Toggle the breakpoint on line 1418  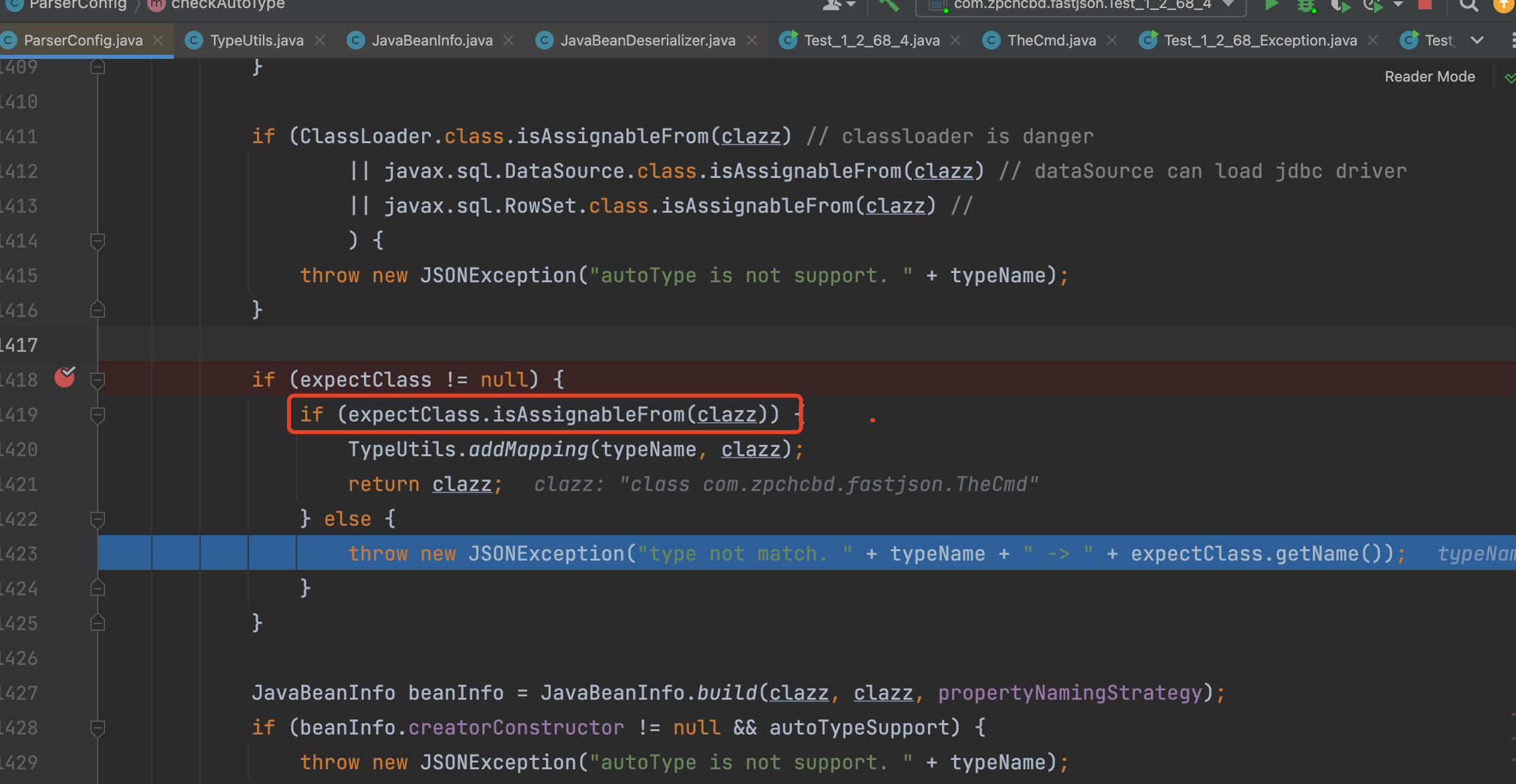coord(65,378)
